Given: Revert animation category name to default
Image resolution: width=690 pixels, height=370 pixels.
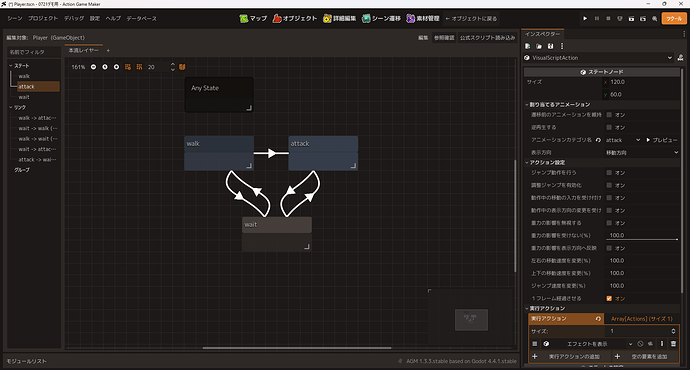Looking at the screenshot, I should [598, 140].
